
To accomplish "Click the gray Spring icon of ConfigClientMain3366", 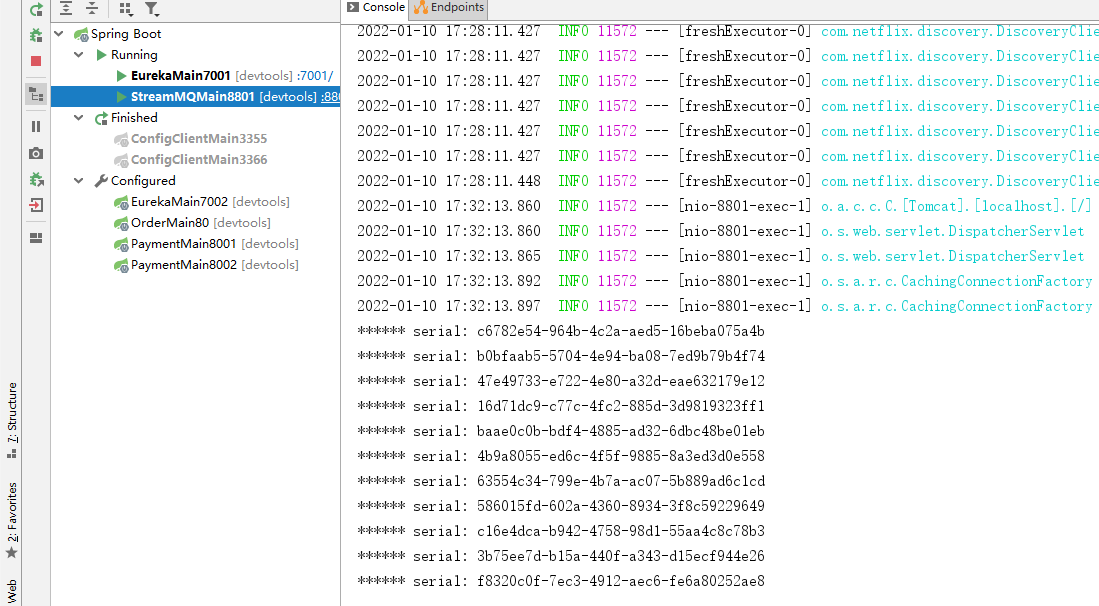I will [x=121, y=160].
